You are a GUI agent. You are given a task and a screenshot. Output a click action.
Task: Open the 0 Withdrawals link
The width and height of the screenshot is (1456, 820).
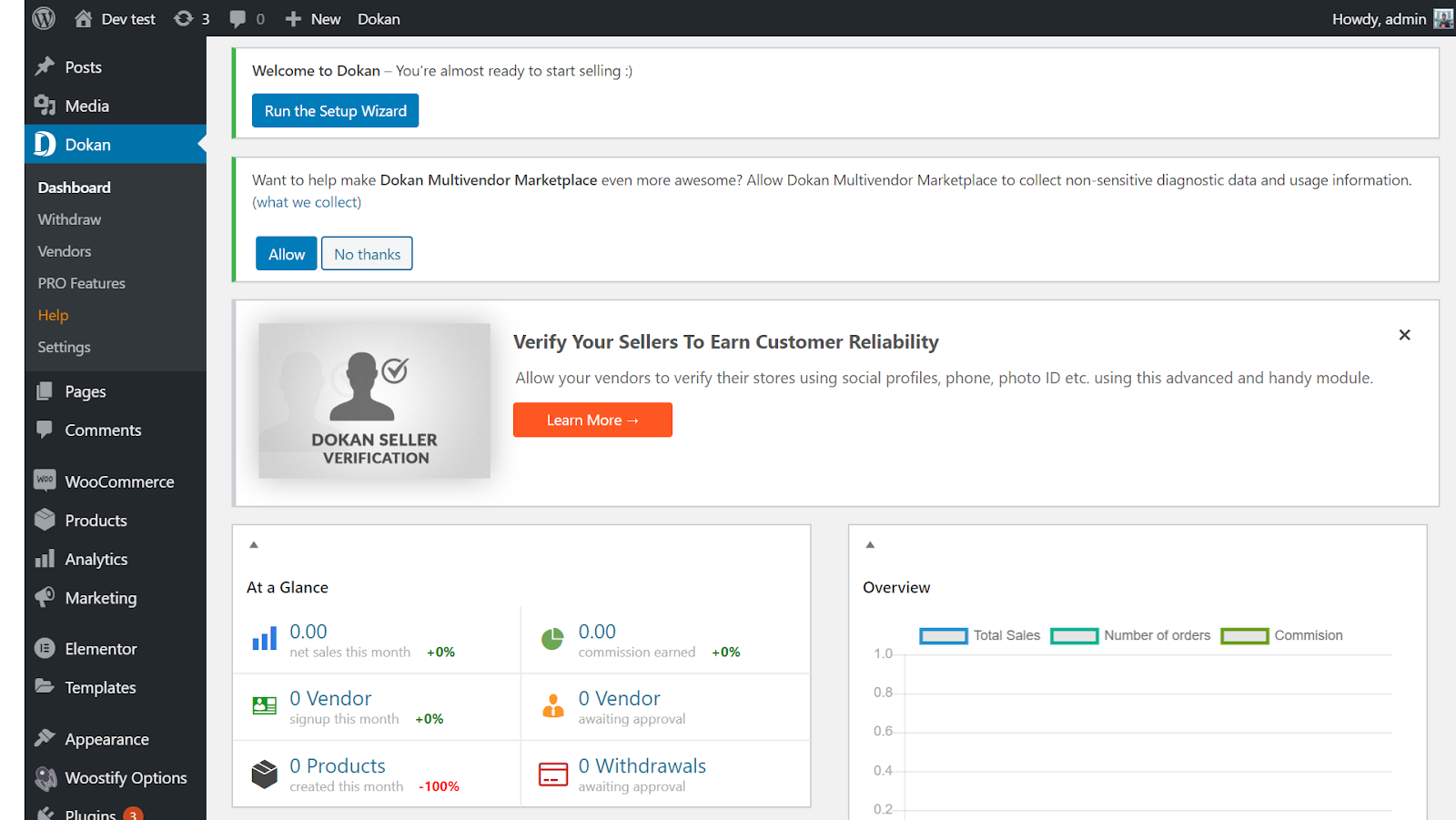coord(642,765)
